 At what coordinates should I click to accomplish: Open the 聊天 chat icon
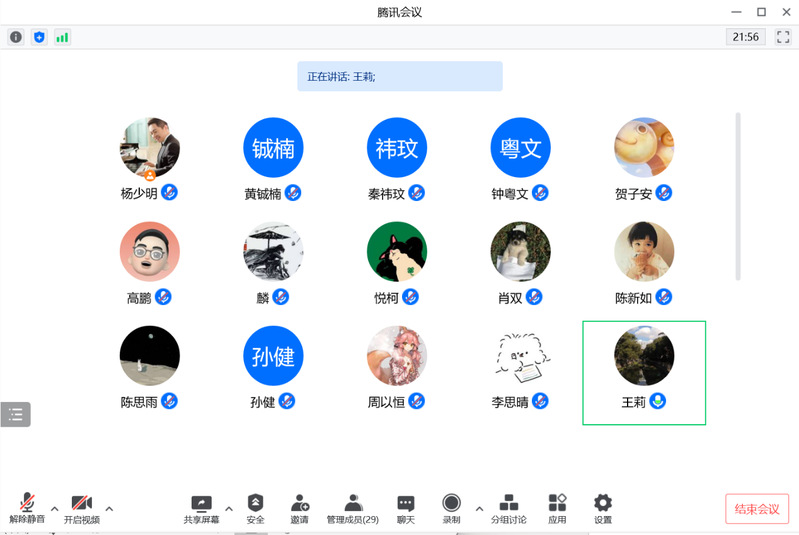point(405,504)
